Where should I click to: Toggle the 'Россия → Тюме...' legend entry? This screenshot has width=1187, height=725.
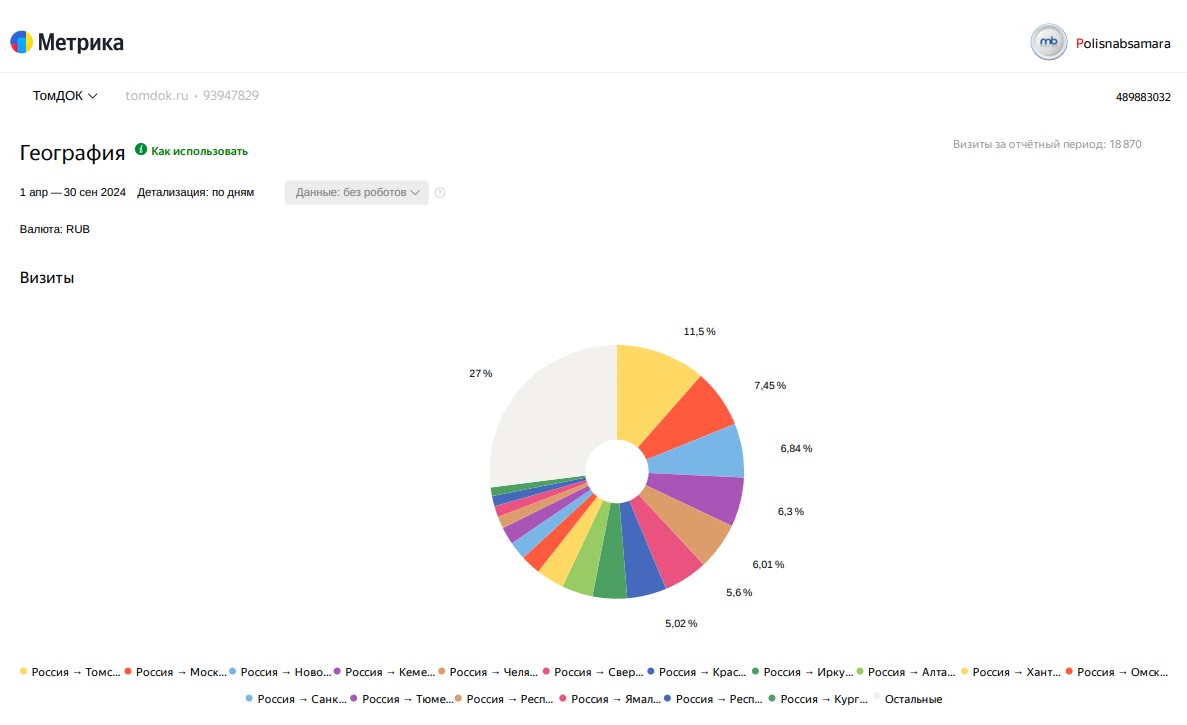[x=401, y=699]
